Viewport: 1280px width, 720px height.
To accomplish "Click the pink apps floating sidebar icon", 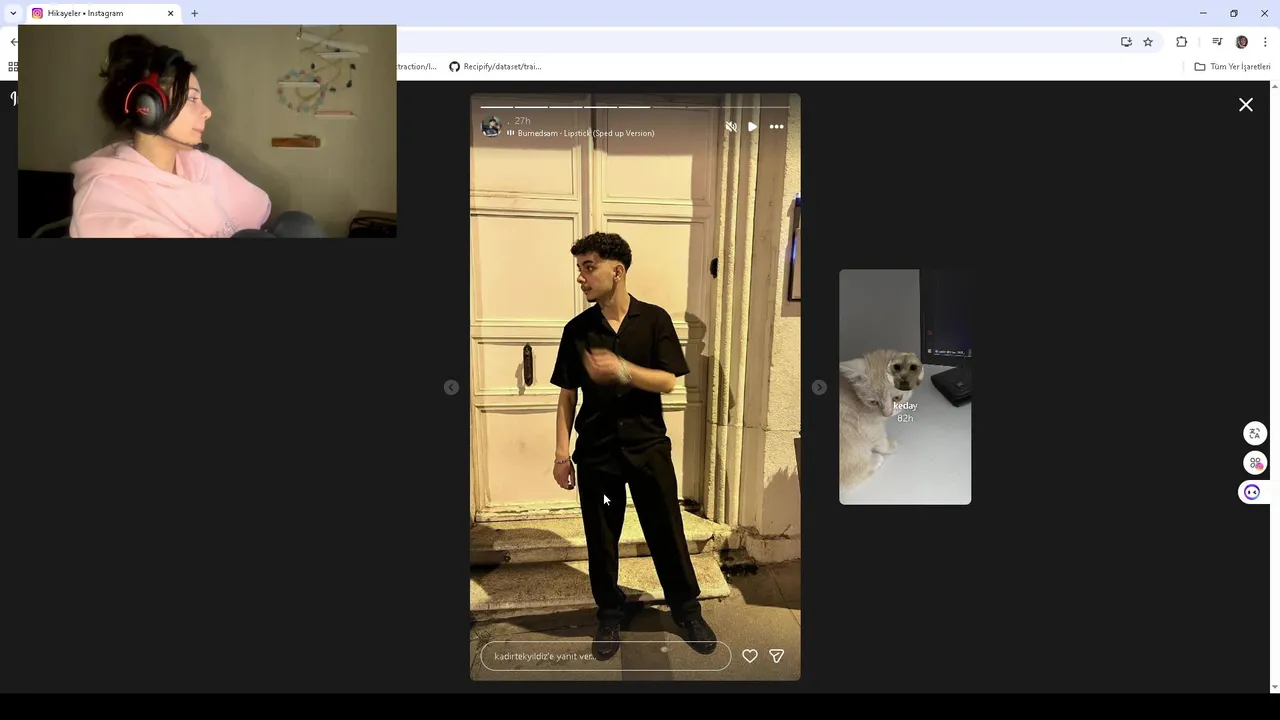I will coord(1254,463).
